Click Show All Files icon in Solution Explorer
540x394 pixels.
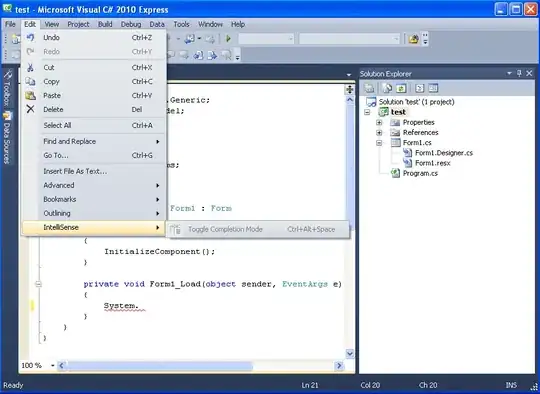[387, 88]
